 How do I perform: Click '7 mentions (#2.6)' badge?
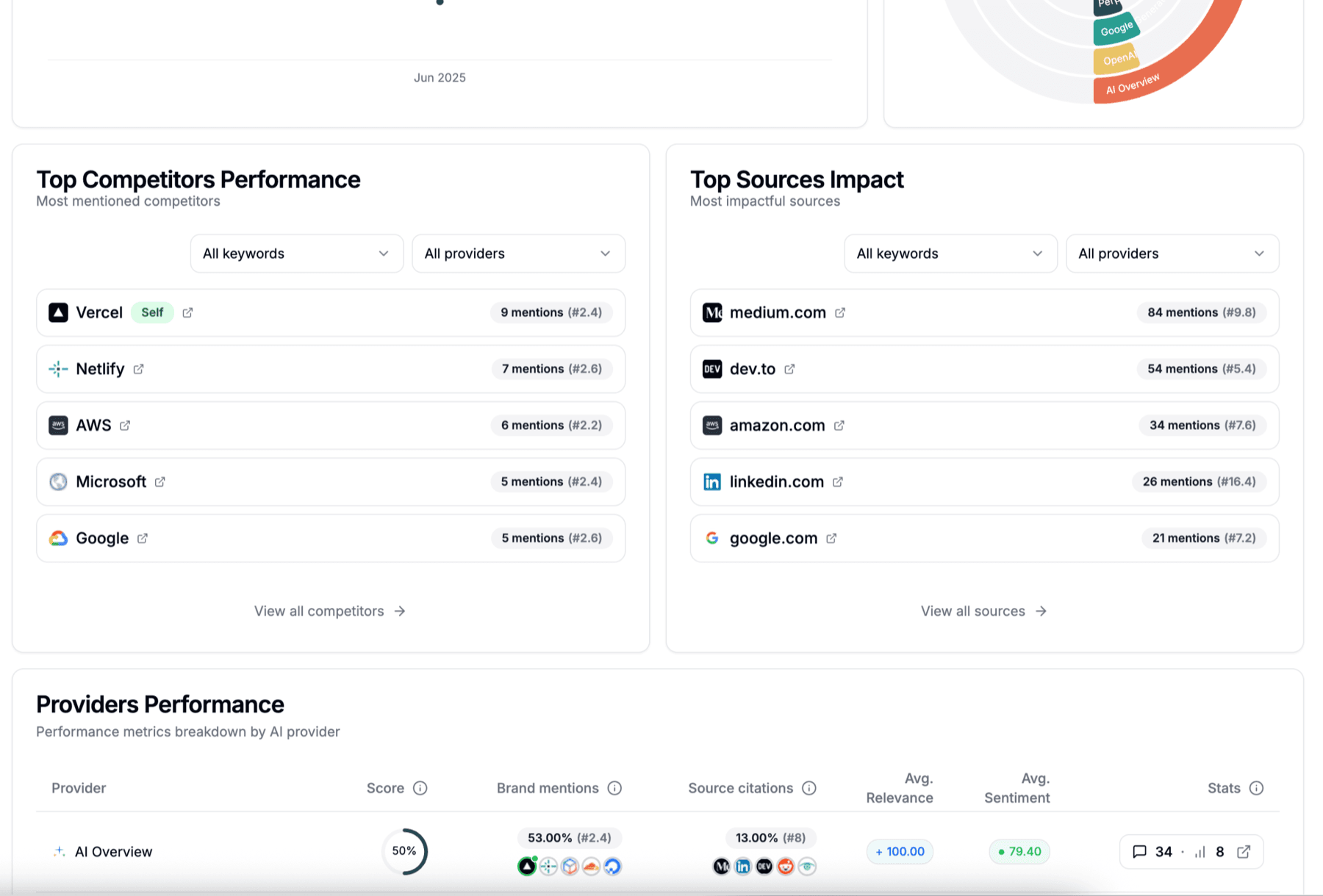click(552, 369)
